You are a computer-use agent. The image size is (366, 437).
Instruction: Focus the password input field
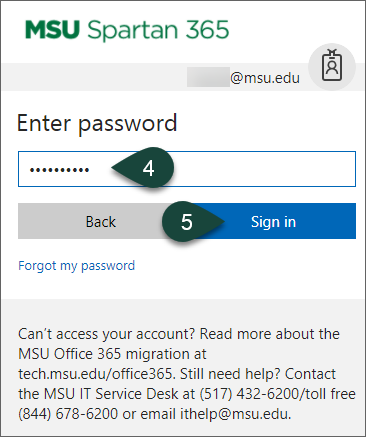click(187, 169)
